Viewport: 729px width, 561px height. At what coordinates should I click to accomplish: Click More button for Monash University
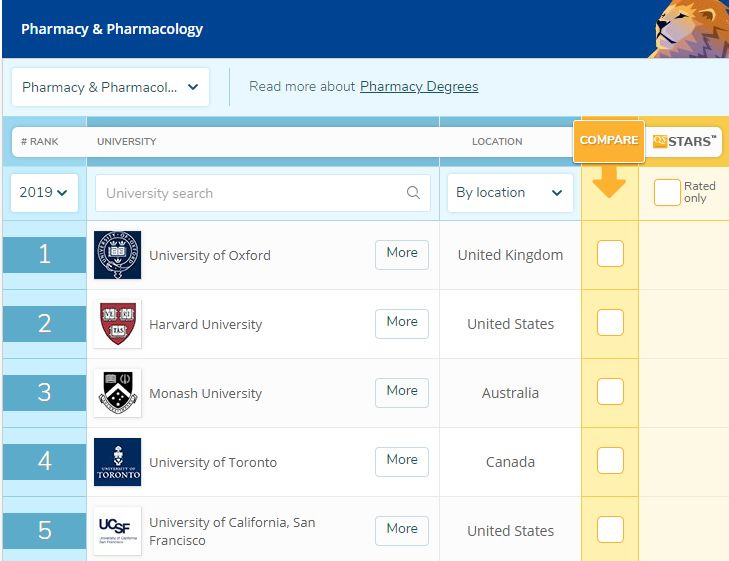(402, 391)
